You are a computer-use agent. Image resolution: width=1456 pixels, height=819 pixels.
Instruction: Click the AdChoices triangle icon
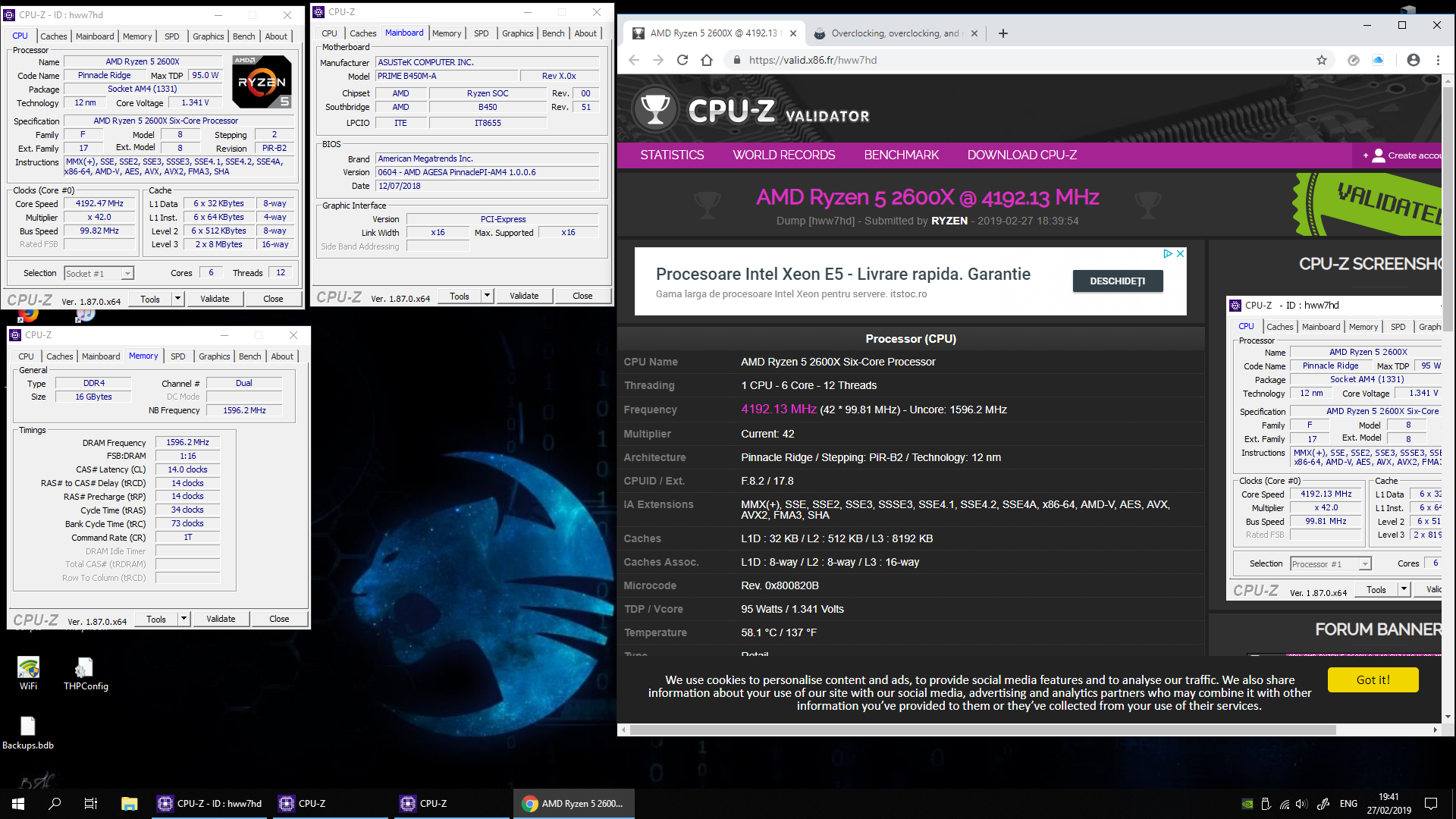1168,254
